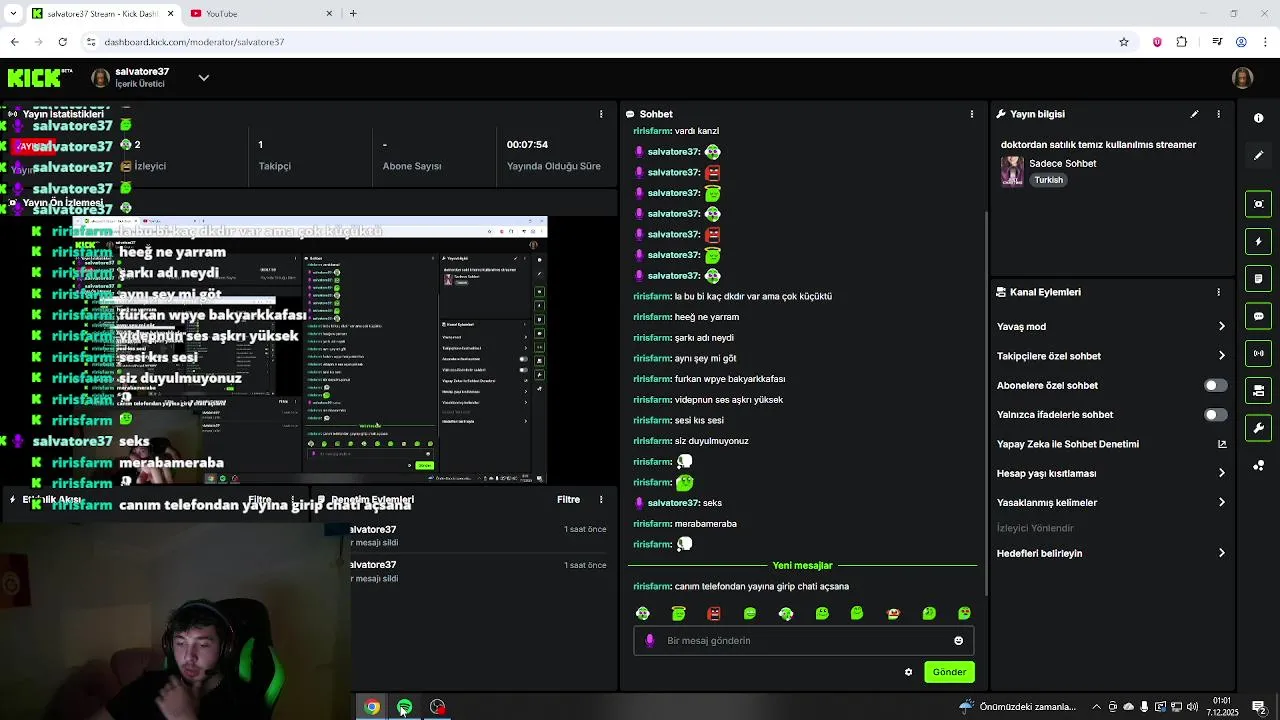Expand Yavaş mod settings
The width and height of the screenshot is (1280, 720).
coord(1221,326)
